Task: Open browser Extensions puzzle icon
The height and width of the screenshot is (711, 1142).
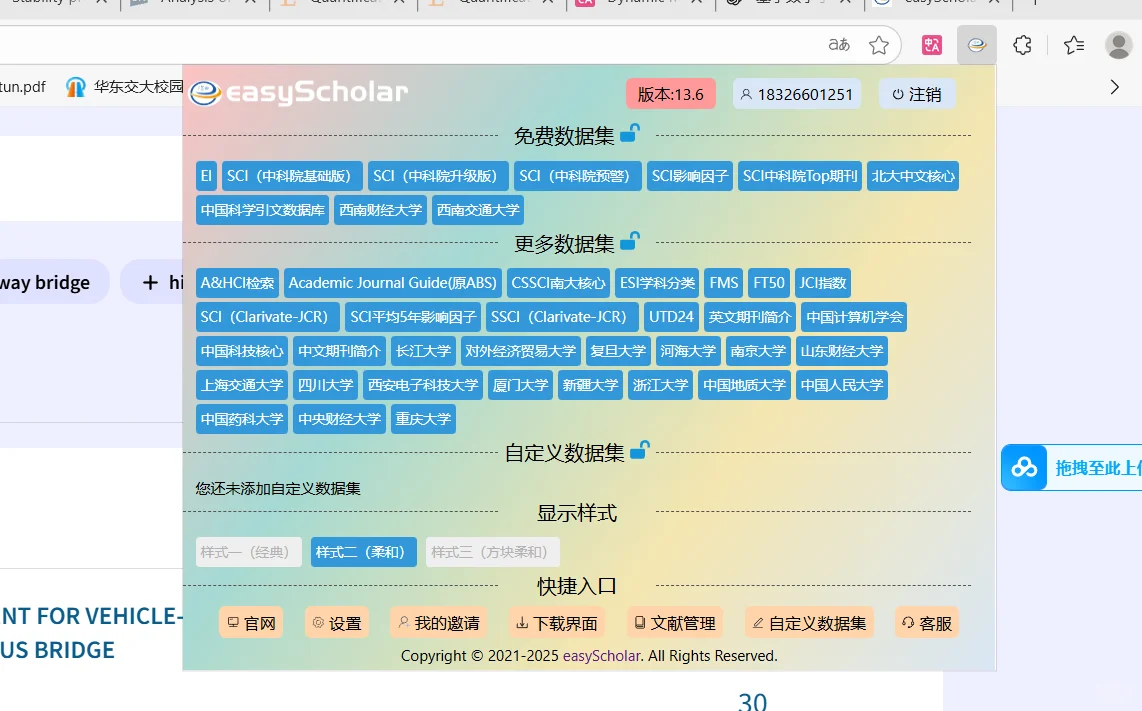Action: [1023, 45]
